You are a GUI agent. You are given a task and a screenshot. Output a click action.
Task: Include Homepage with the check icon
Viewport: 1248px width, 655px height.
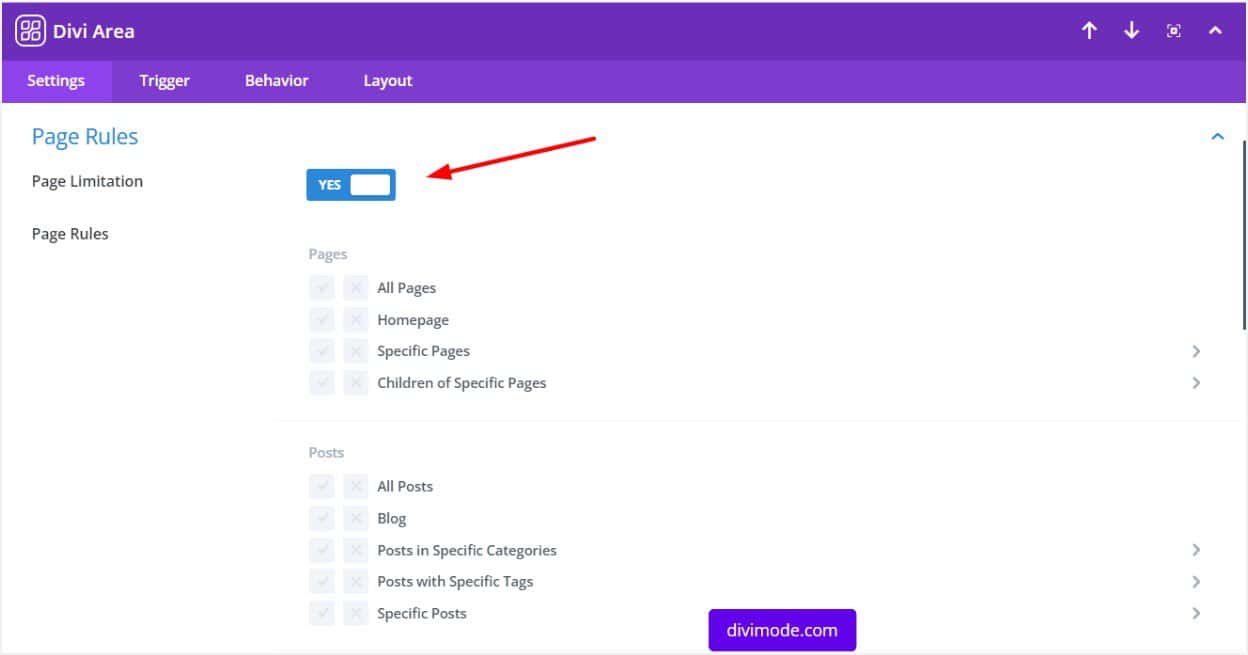tap(322, 320)
